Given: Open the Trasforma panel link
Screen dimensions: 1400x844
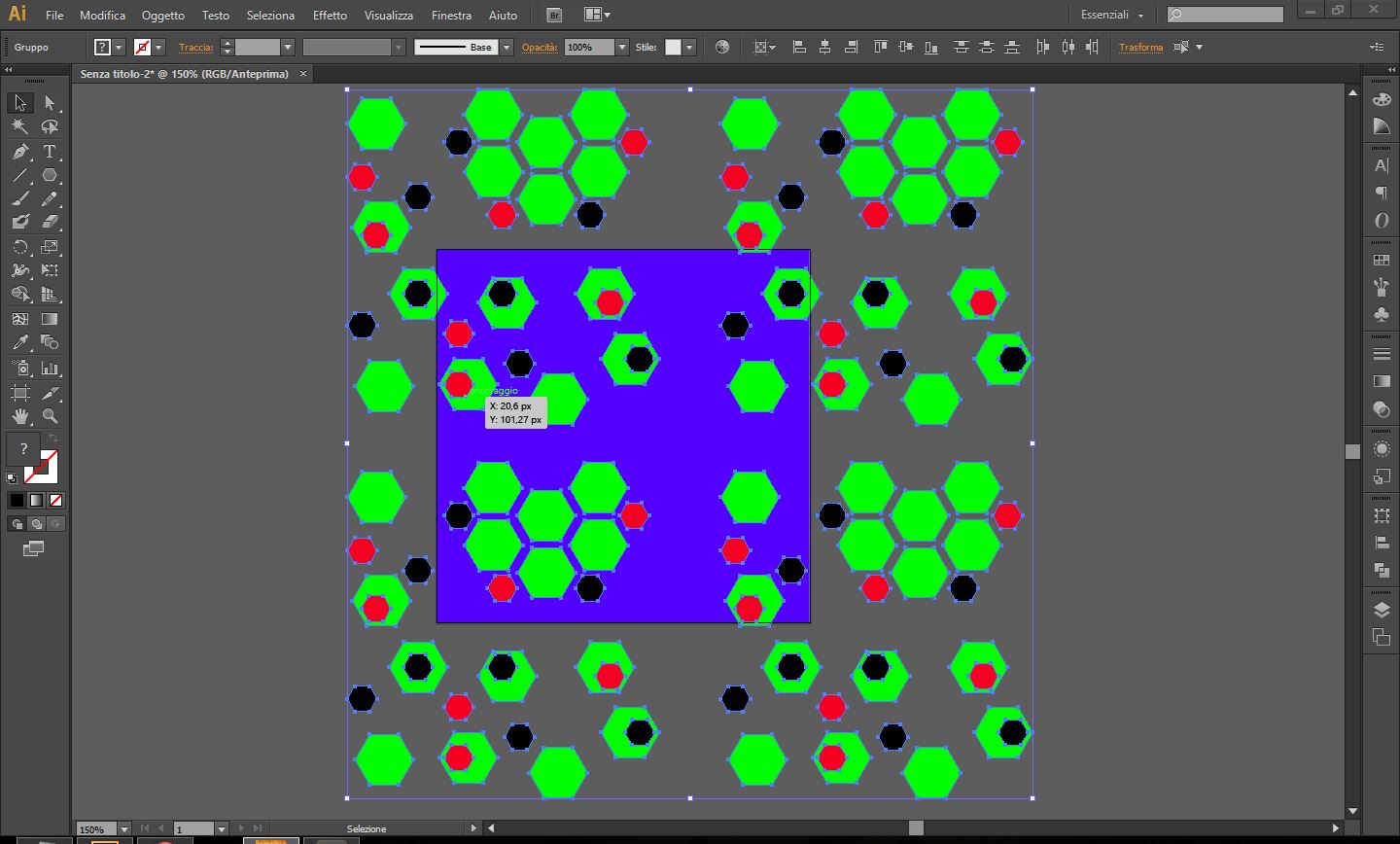Looking at the screenshot, I should (1140, 47).
